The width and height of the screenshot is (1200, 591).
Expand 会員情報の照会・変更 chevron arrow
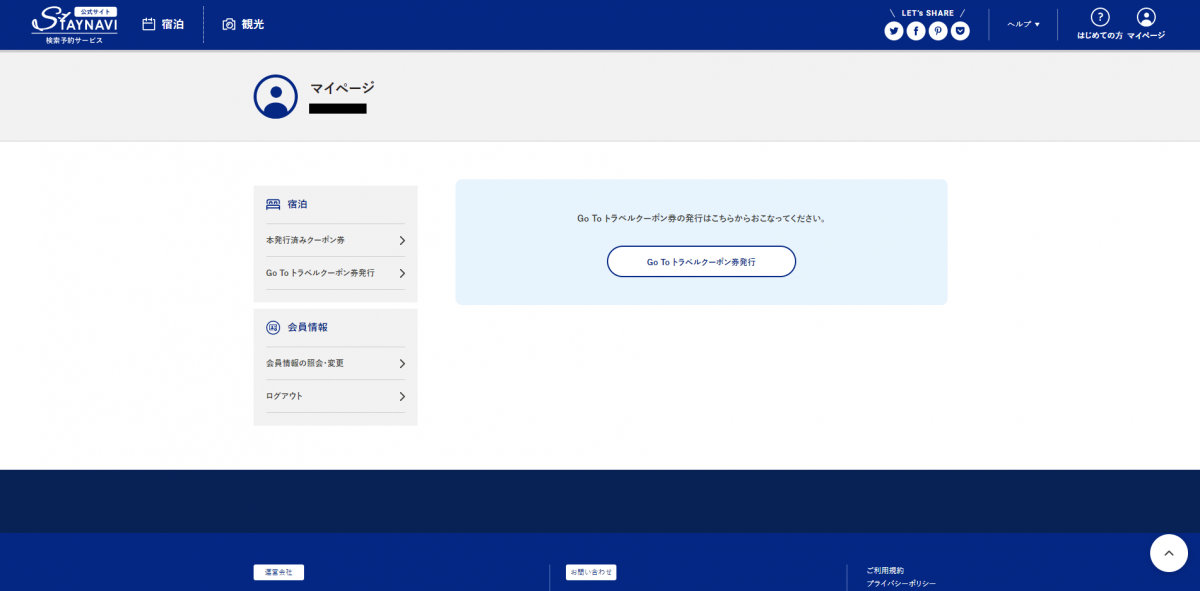pyautogui.click(x=402, y=364)
